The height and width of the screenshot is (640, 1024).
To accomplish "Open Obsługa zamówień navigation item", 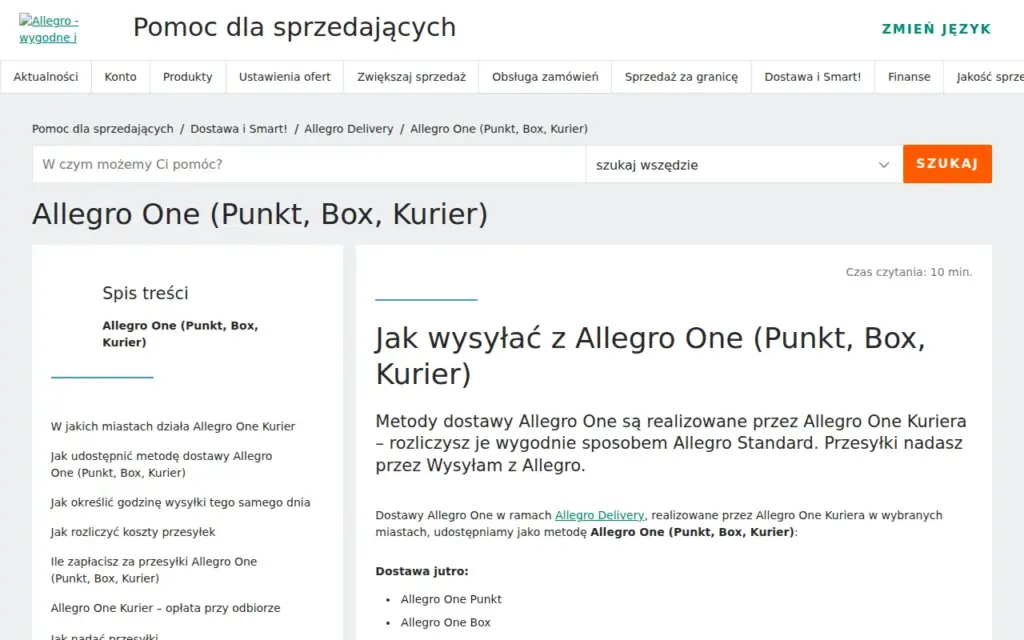I will click(545, 77).
